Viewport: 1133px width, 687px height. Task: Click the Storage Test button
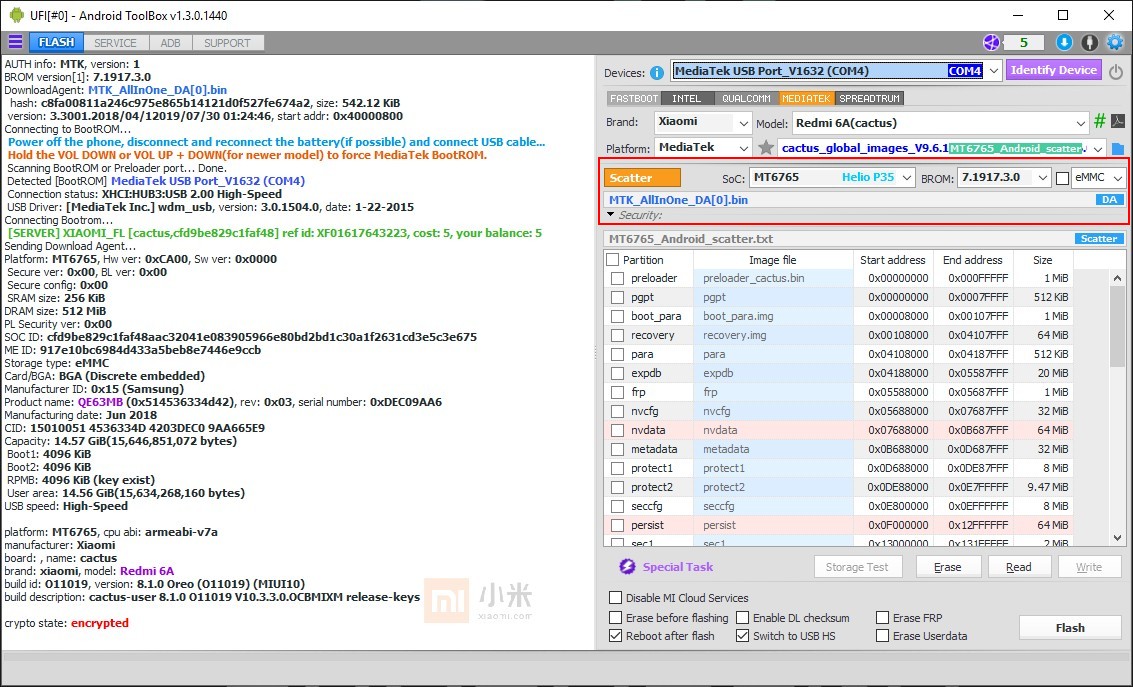click(857, 567)
